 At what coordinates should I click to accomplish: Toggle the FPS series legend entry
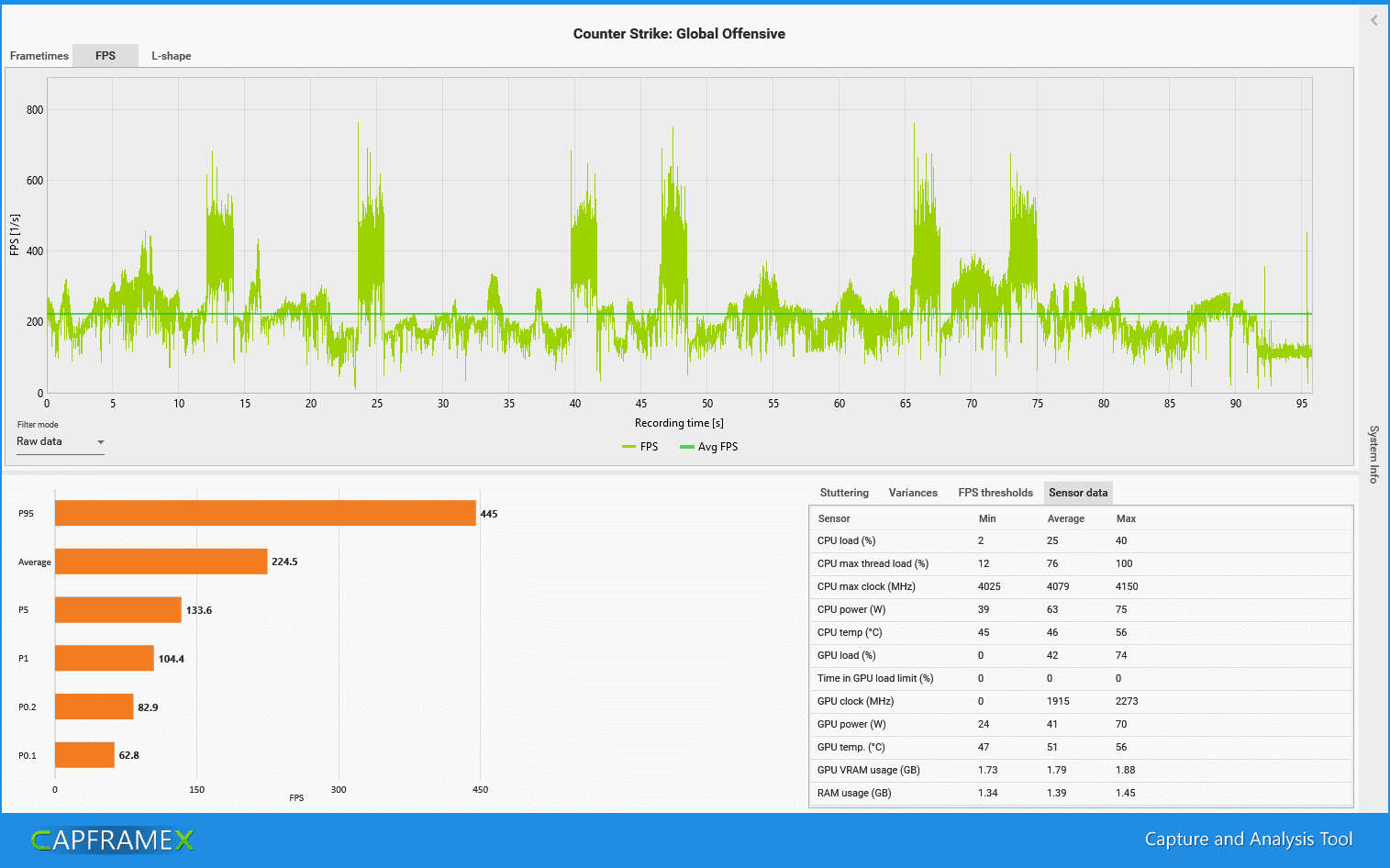coord(640,447)
